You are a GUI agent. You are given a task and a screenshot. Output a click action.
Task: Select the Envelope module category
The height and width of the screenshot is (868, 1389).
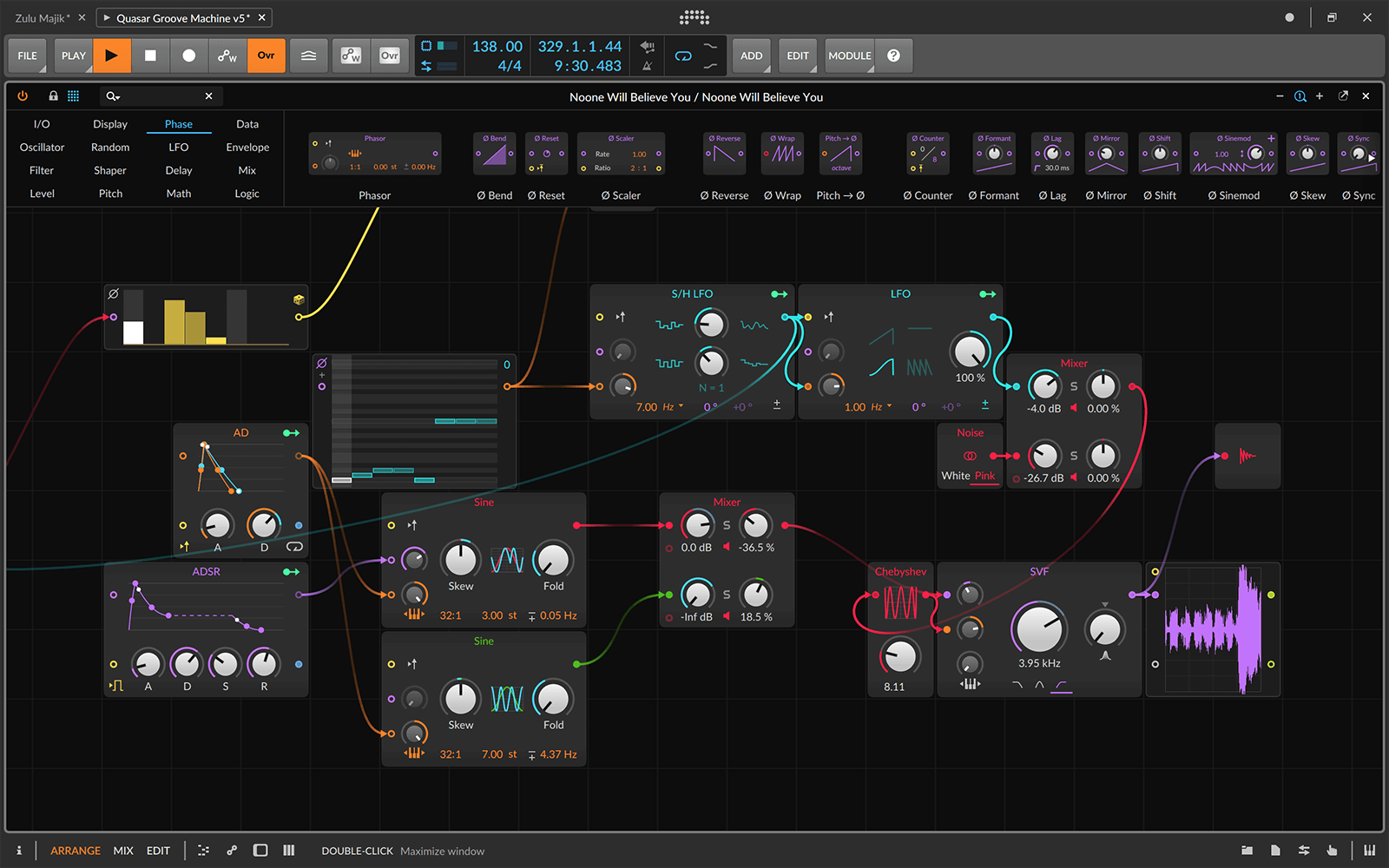coord(247,148)
